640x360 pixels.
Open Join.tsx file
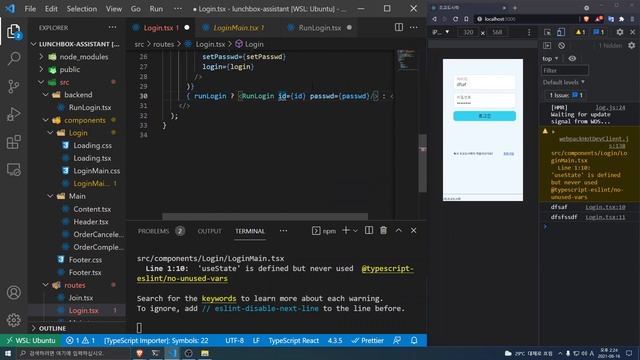(x=81, y=298)
